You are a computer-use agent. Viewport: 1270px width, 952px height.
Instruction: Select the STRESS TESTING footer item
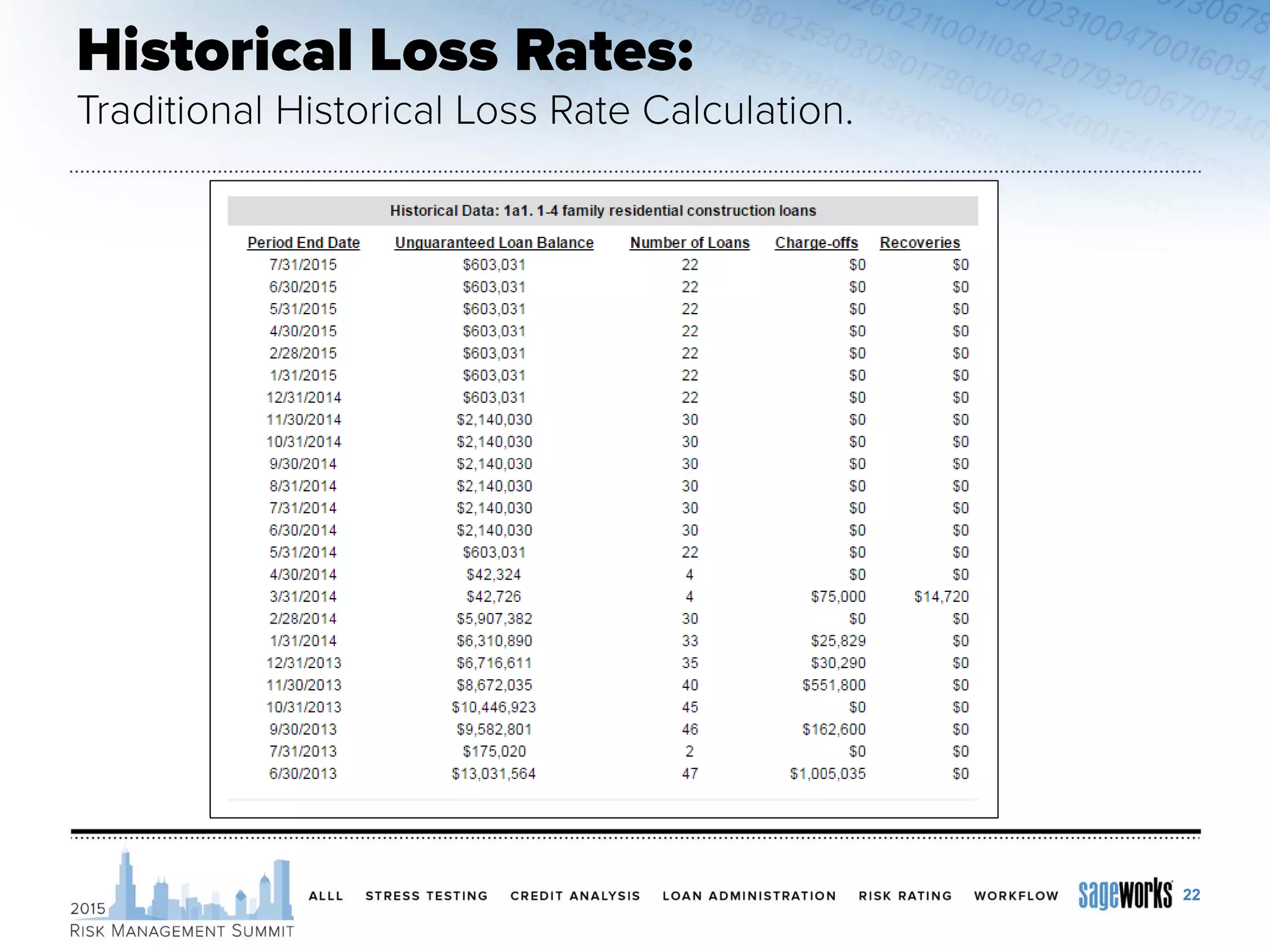point(427,896)
